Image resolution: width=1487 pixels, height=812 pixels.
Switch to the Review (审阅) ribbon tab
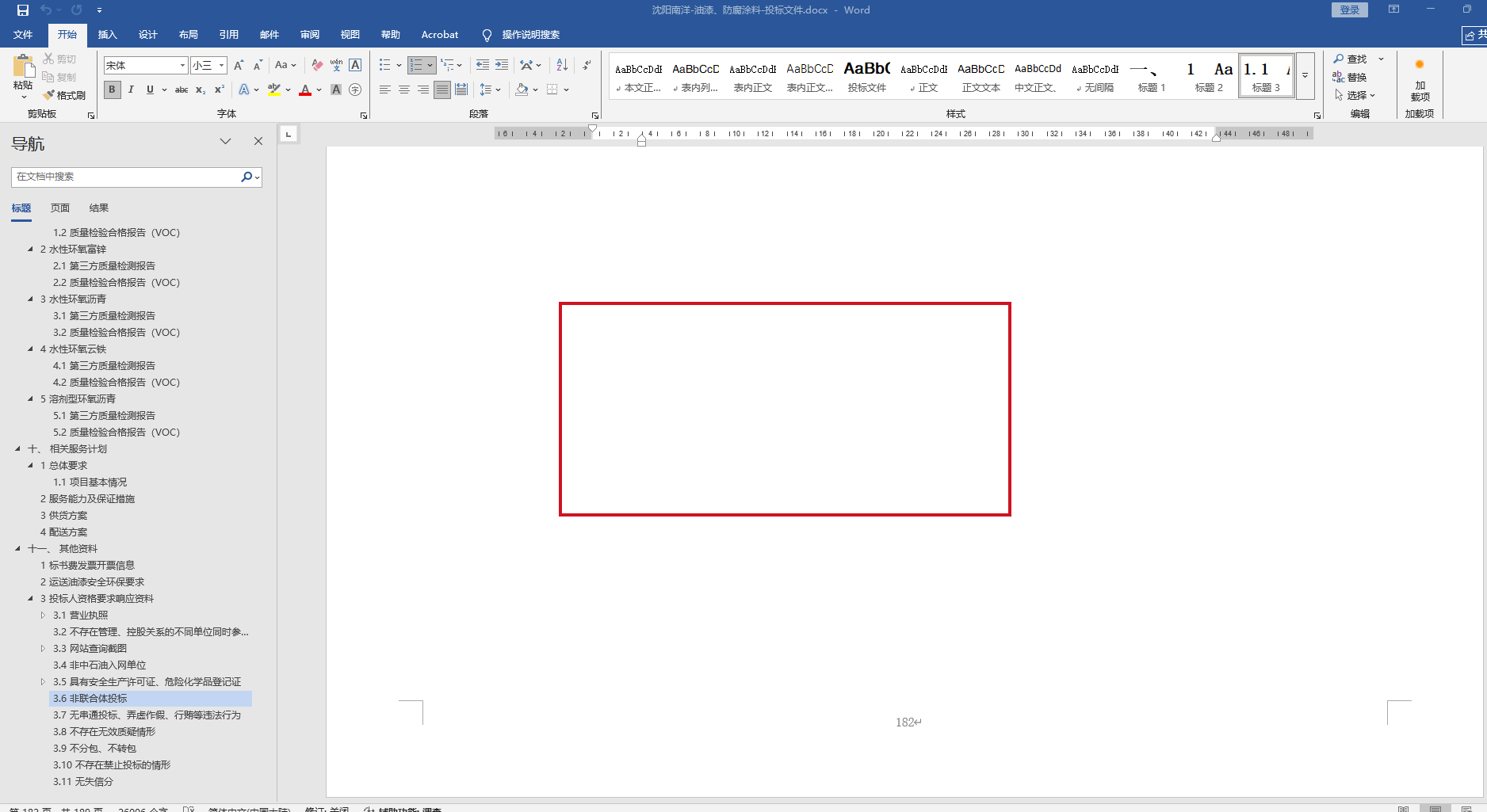tap(310, 35)
